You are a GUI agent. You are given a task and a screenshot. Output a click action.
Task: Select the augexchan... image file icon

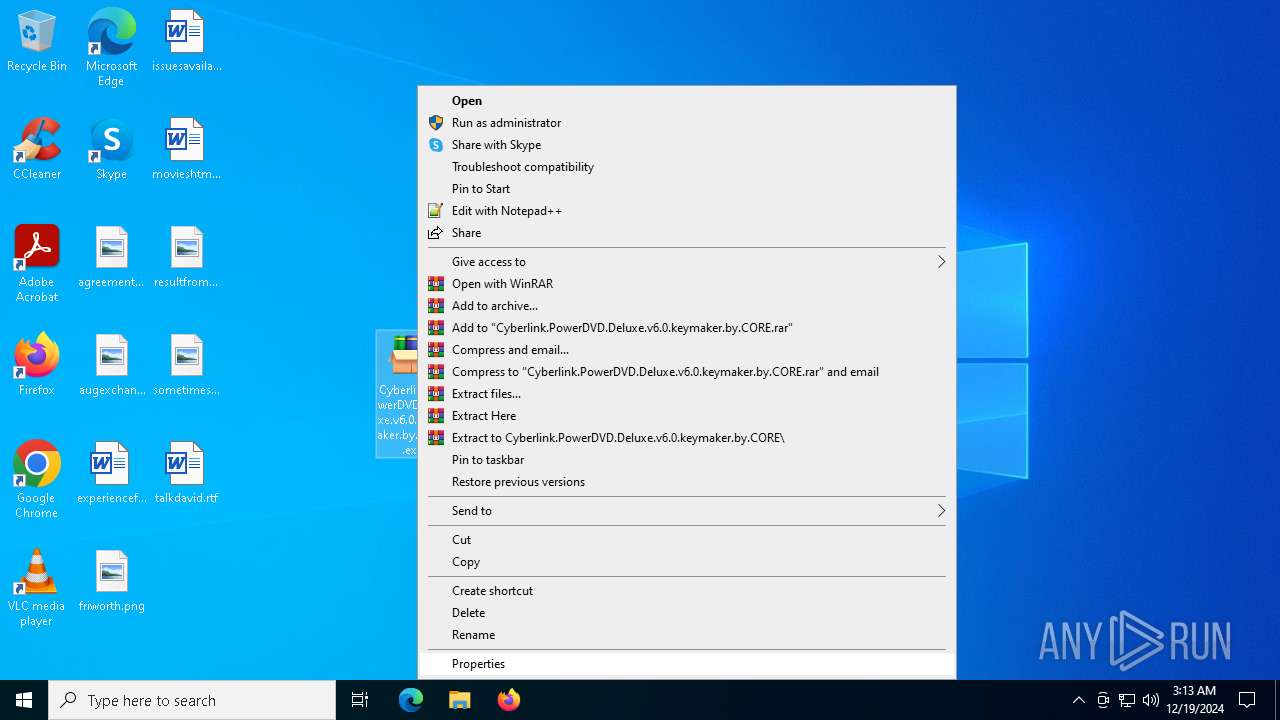point(111,366)
